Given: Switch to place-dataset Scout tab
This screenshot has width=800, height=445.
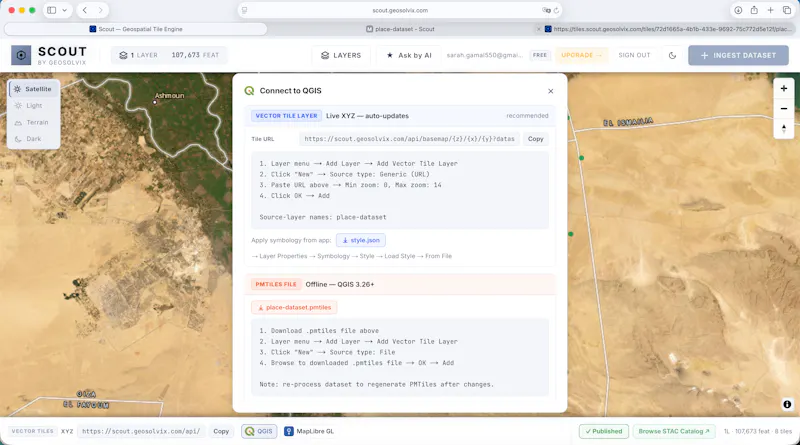Looking at the screenshot, I should [401, 29].
